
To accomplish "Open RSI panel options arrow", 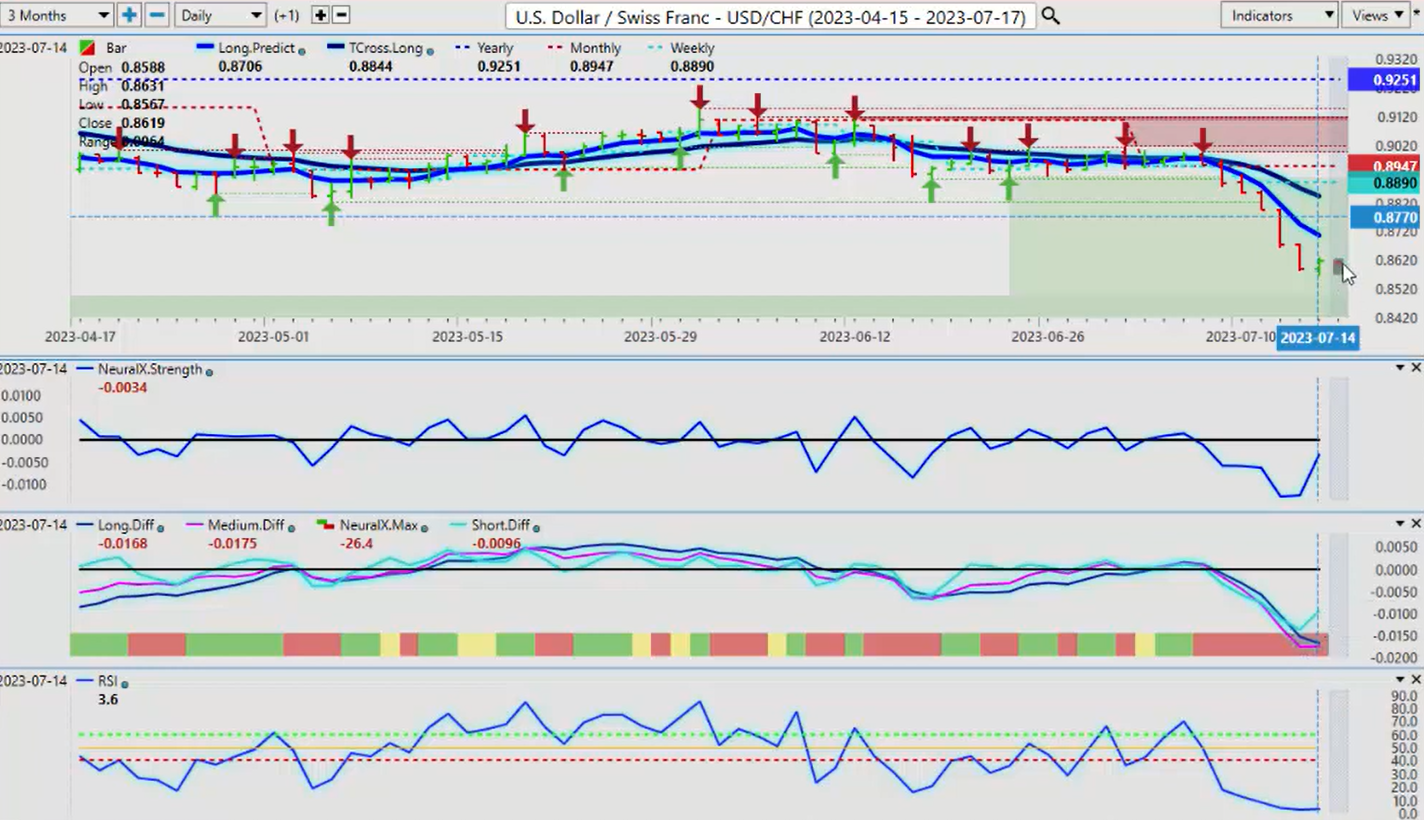I will click(x=1400, y=680).
